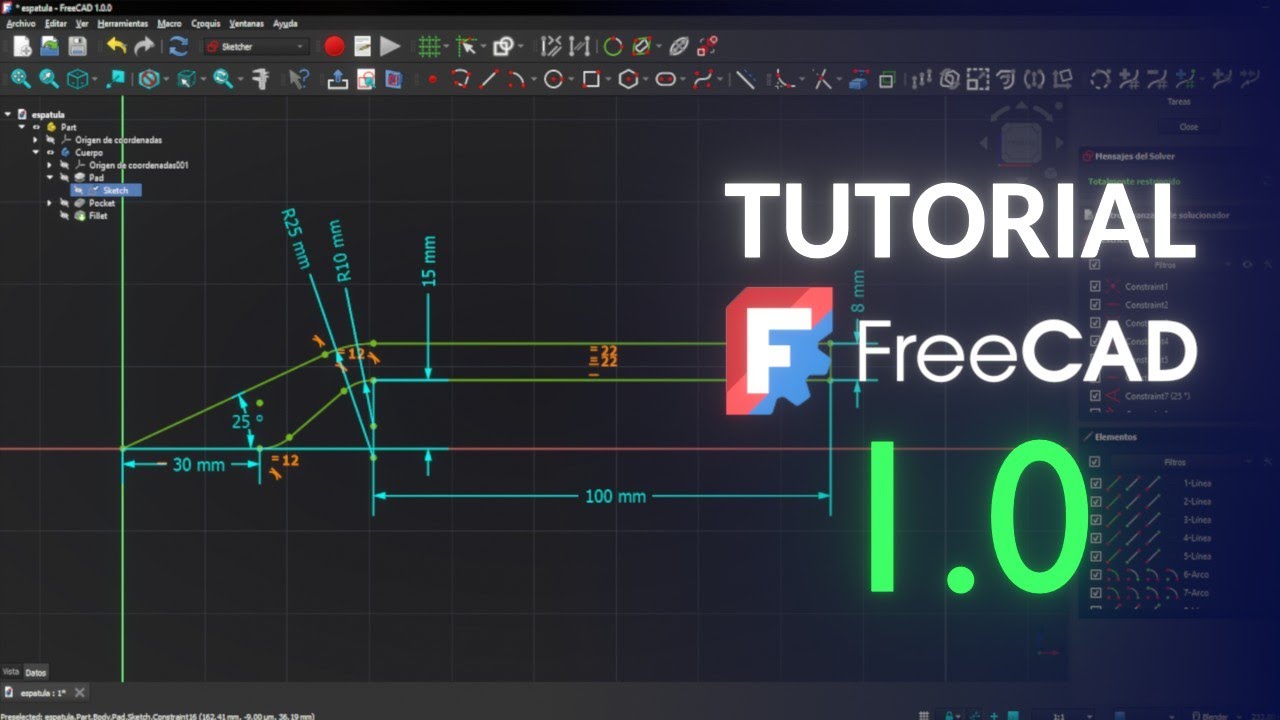The height and width of the screenshot is (720, 1280).
Task: Select the Polyline tool
Action: [x=461, y=78]
